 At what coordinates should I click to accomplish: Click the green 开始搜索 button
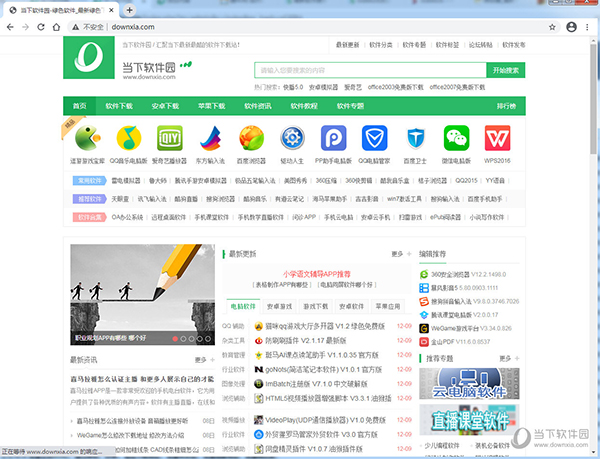(x=505, y=71)
